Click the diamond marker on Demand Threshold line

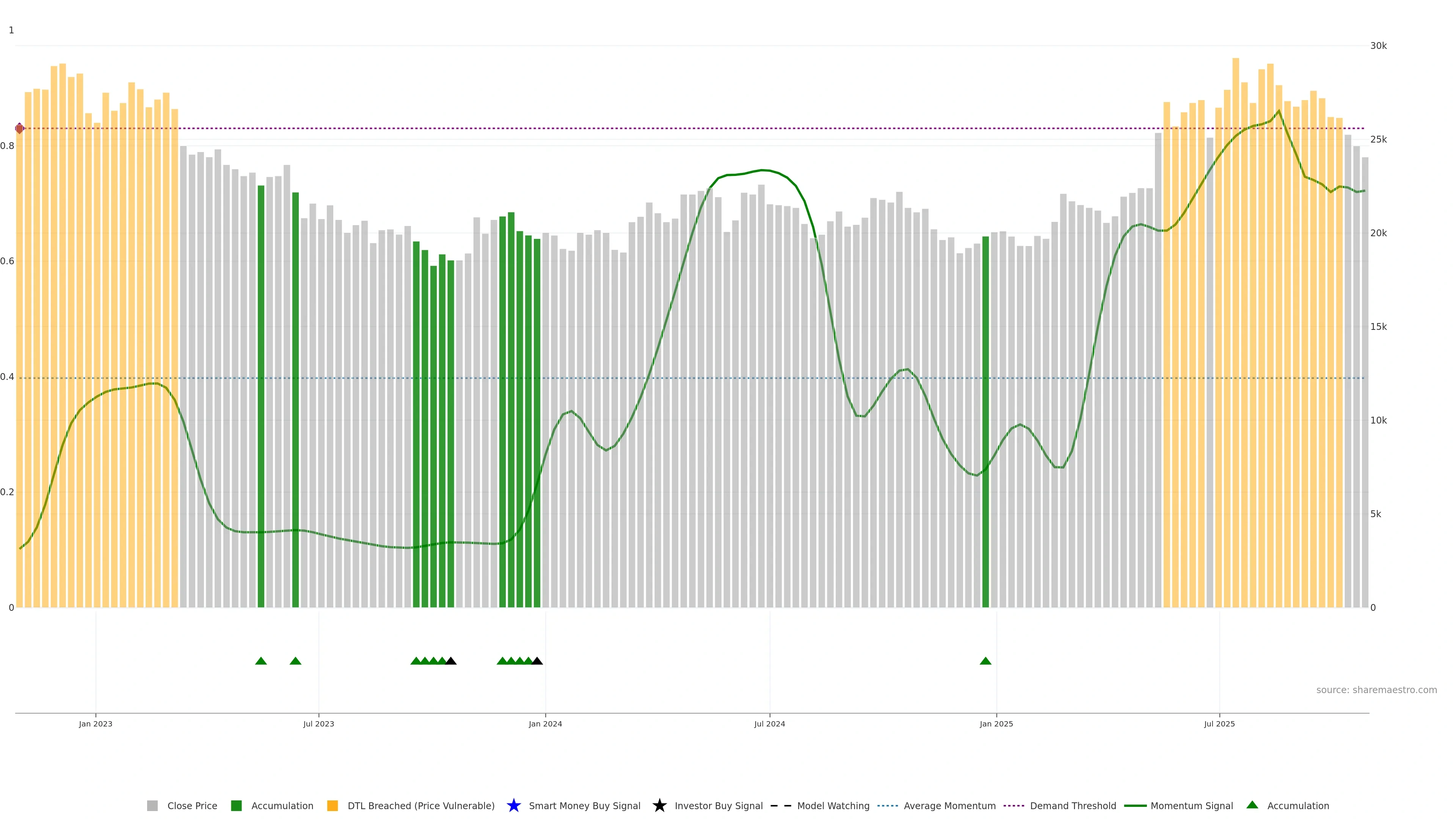[x=20, y=128]
